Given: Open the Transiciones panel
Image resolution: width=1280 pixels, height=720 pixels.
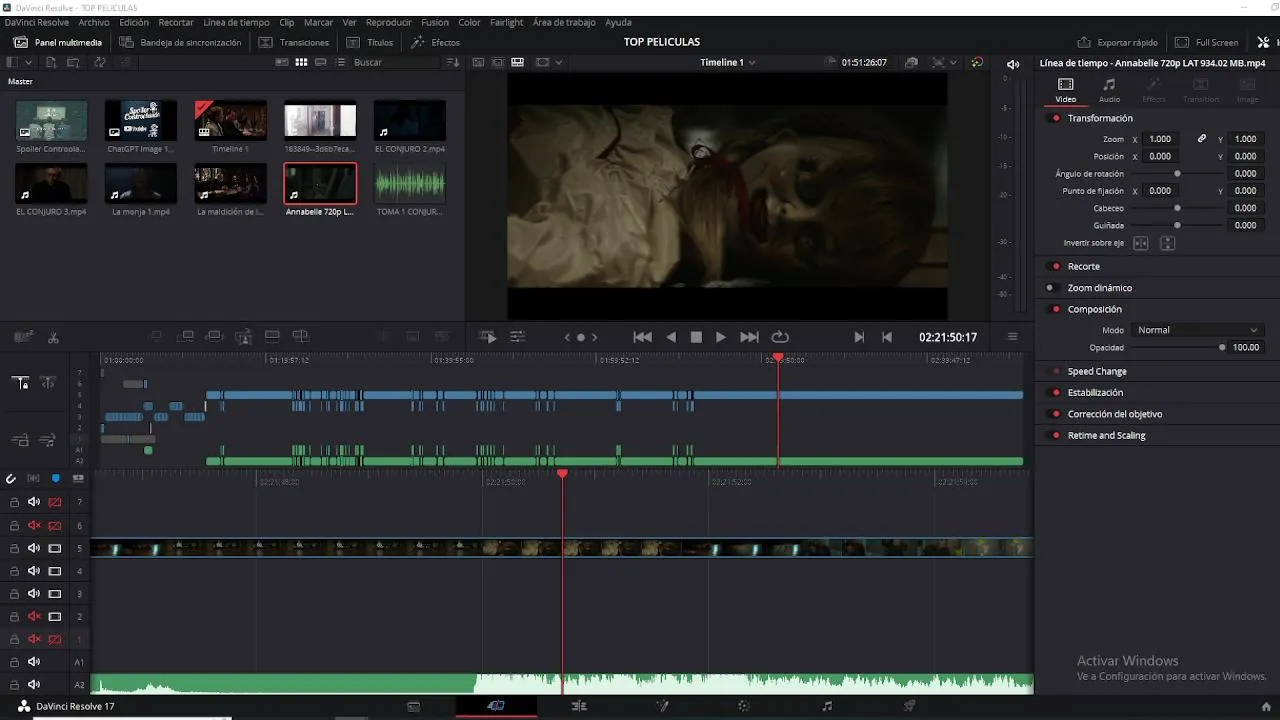Looking at the screenshot, I should tap(294, 43).
